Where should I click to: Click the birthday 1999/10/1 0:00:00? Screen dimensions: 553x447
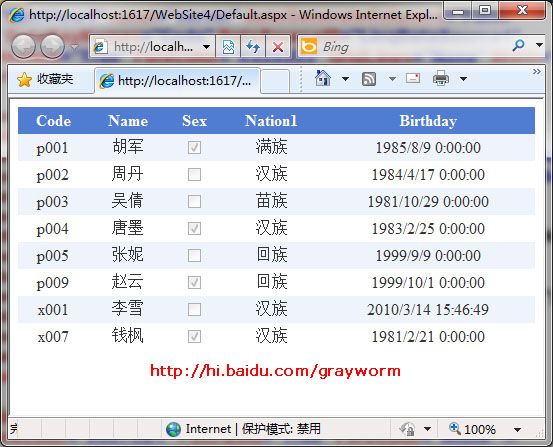point(428,283)
